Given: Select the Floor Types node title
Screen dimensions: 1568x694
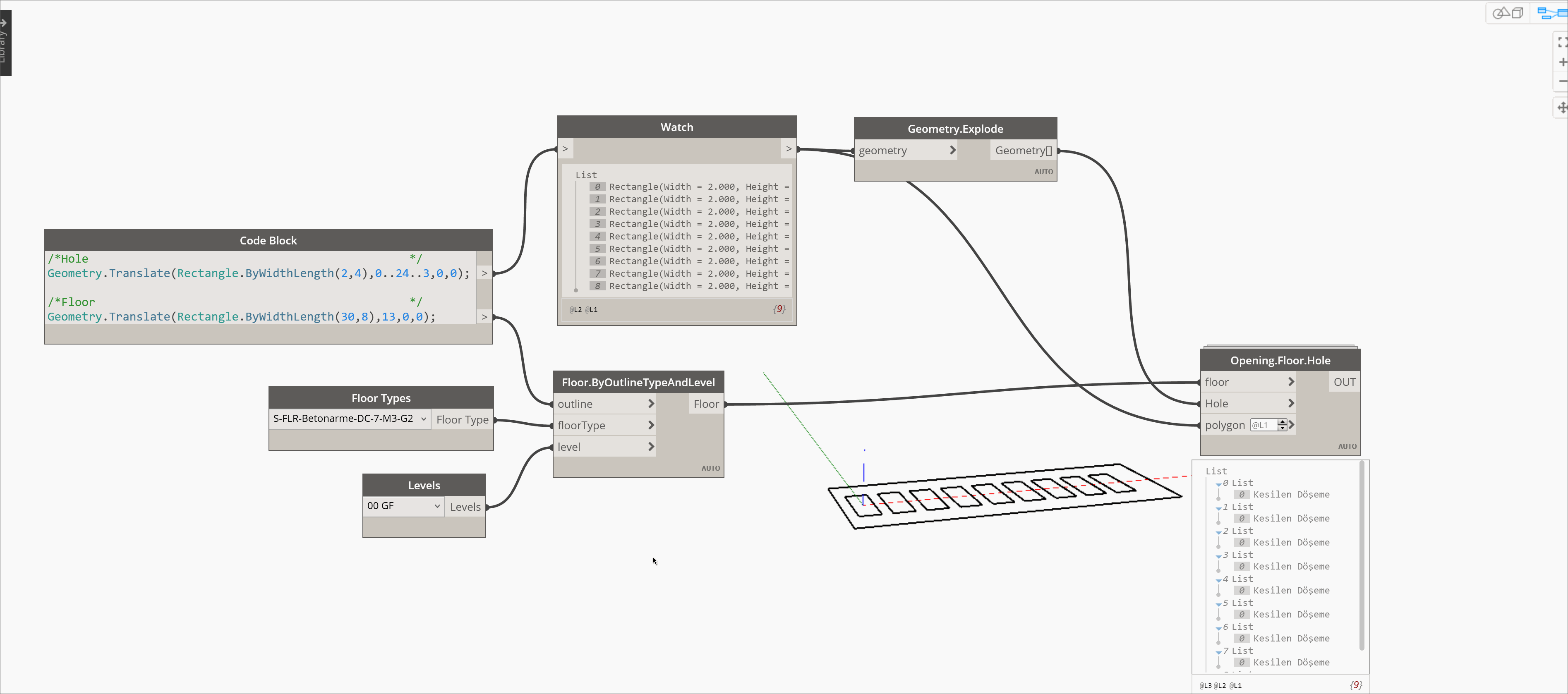Looking at the screenshot, I should coord(381,398).
